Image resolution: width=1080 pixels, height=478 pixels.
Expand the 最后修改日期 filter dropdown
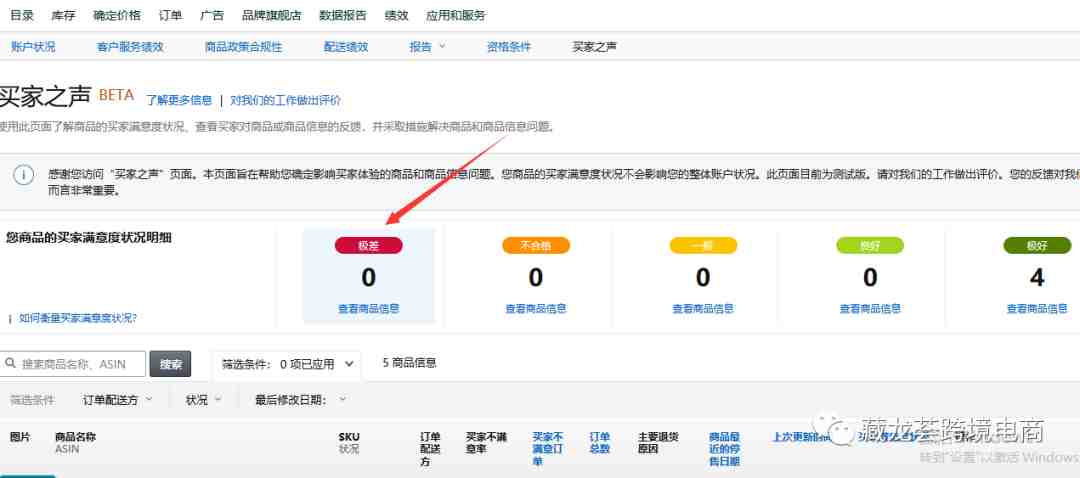pyautogui.click(x=300, y=400)
